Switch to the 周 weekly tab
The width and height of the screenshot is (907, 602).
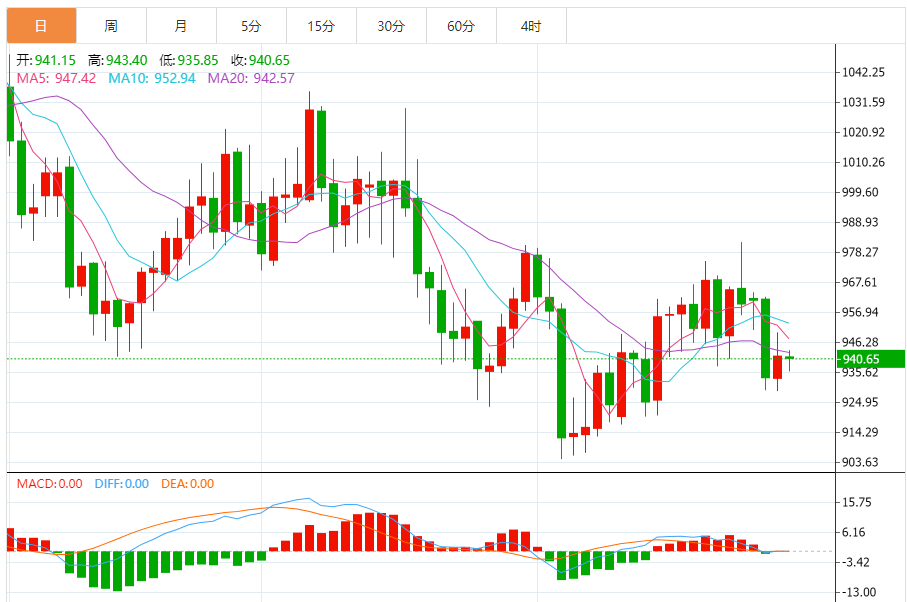111,25
